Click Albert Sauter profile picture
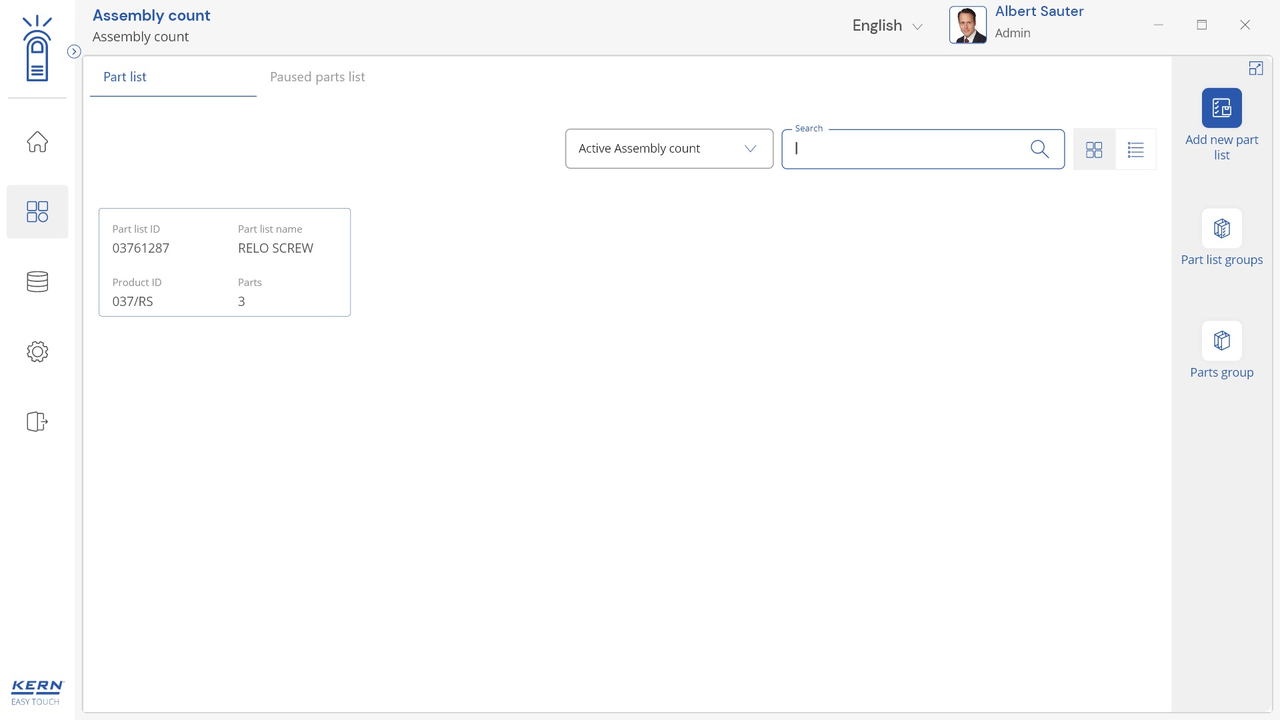This screenshot has width=1280, height=720. point(967,26)
